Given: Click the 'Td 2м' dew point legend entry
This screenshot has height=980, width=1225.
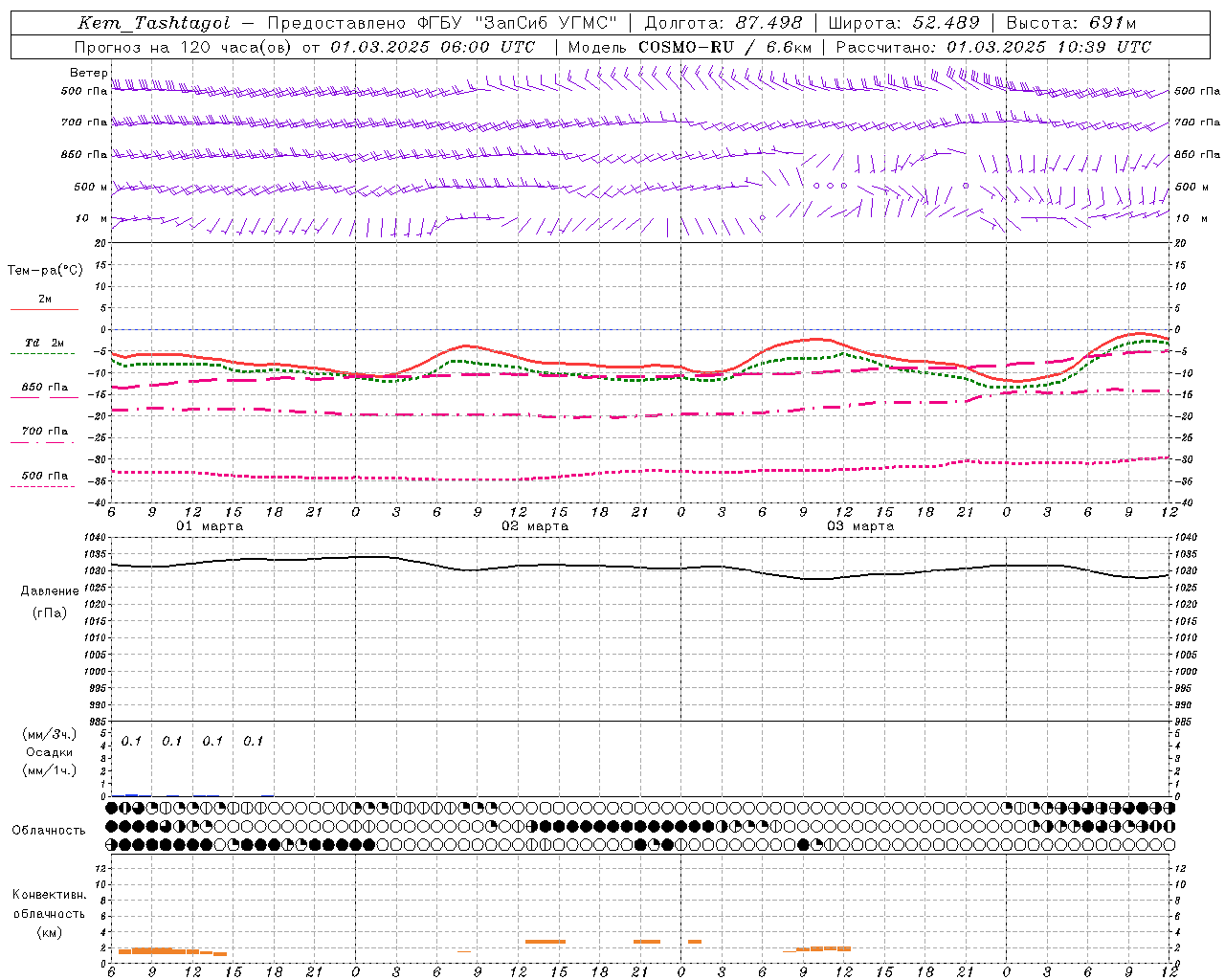Looking at the screenshot, I should (x=44, y=343).
